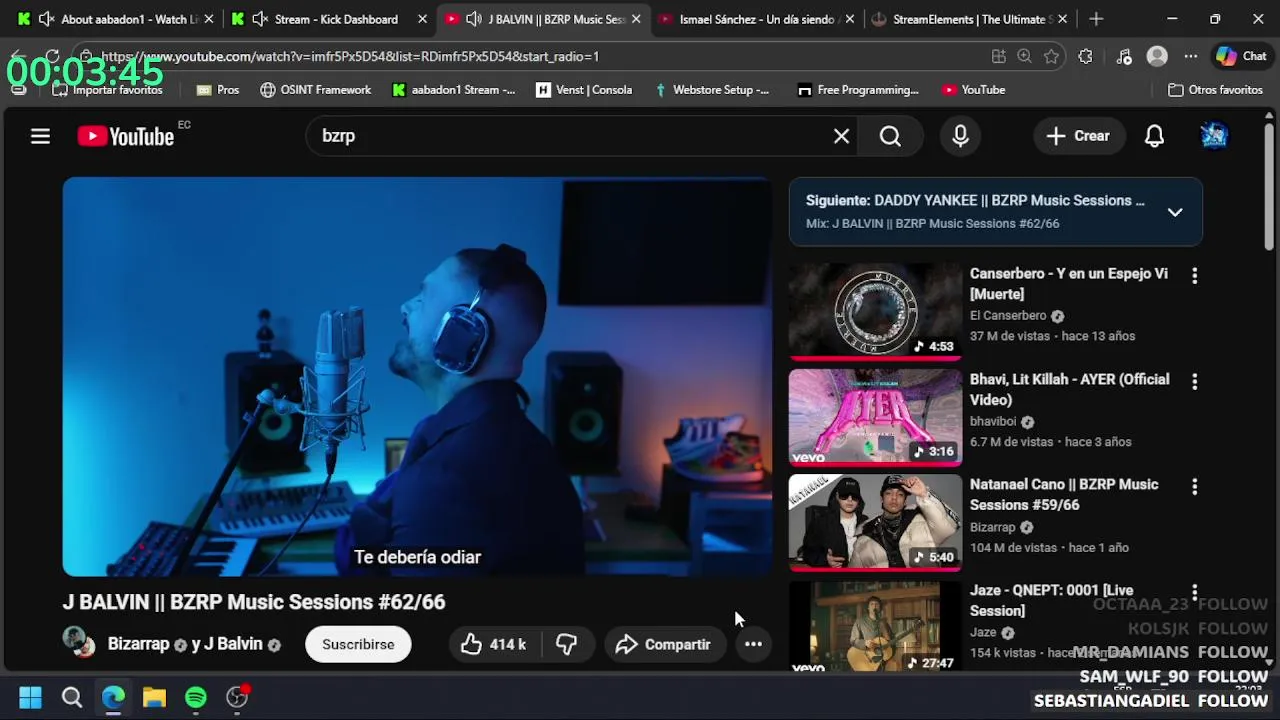The height and width of the screenshot is (720, 1280).
Task: Open more actions three-dot button below video
Action: pos(753,645)
